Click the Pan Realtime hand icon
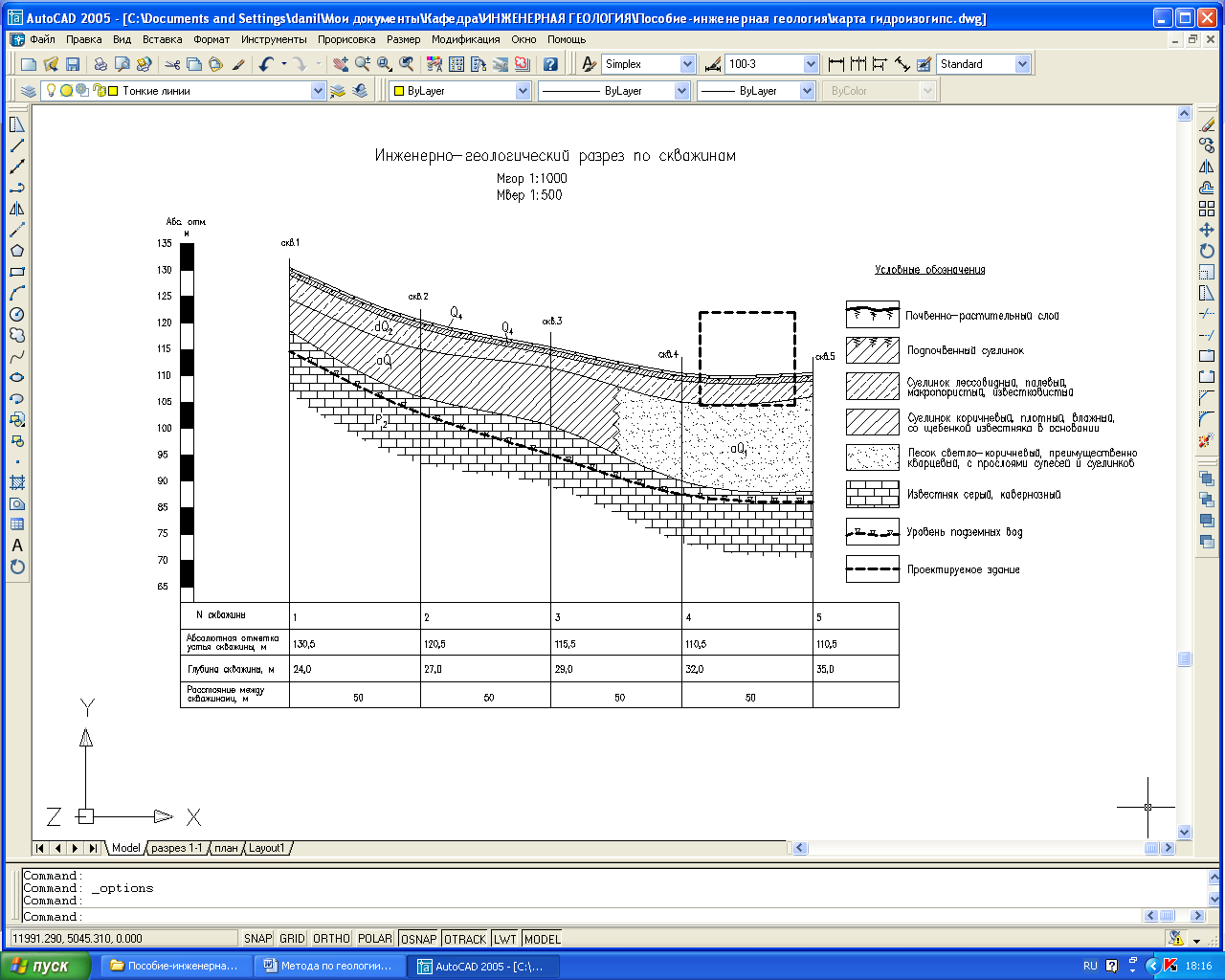The height and width of the screenshot is (980, 1225). 341,64
